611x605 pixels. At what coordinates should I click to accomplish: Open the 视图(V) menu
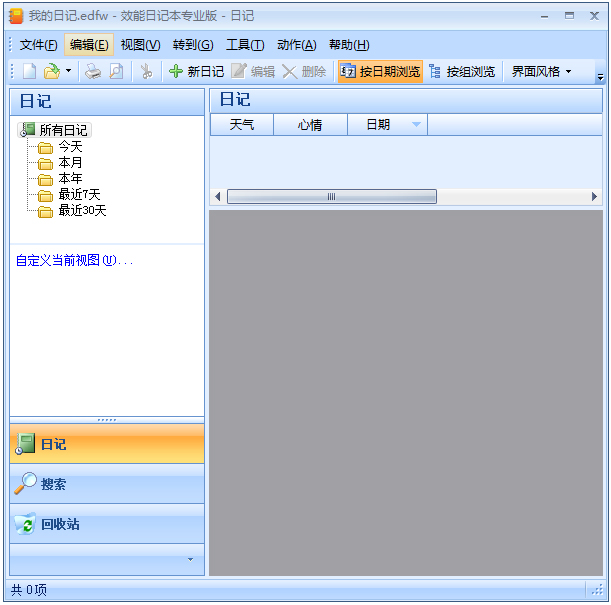pos(140,45)
